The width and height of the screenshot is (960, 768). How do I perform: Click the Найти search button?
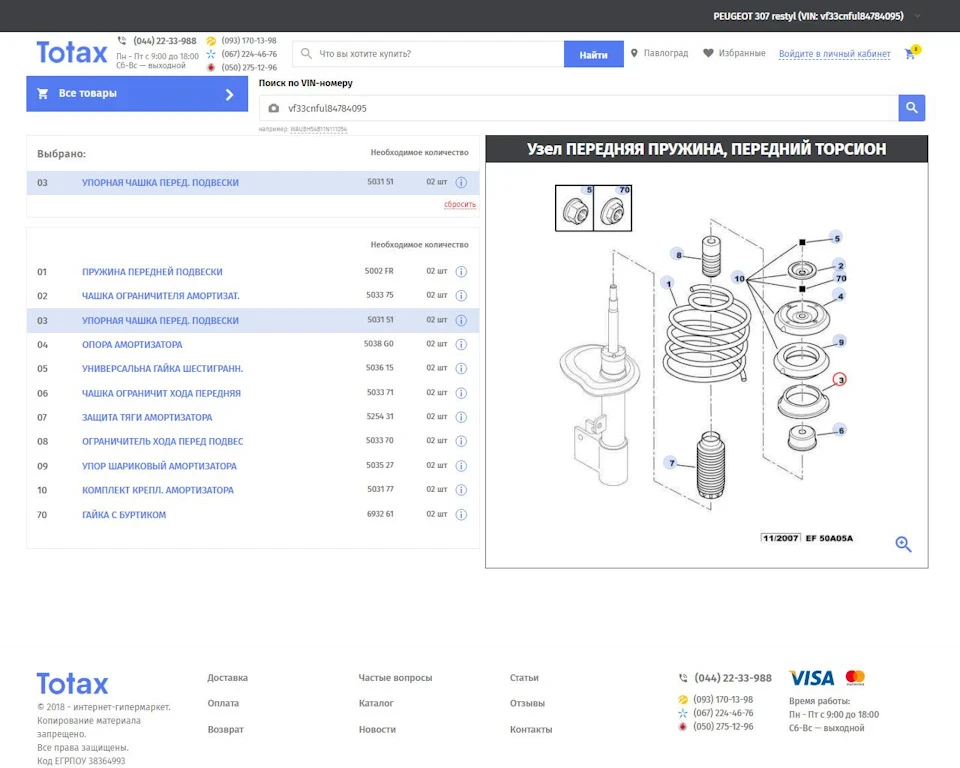(x=593, y=55)
